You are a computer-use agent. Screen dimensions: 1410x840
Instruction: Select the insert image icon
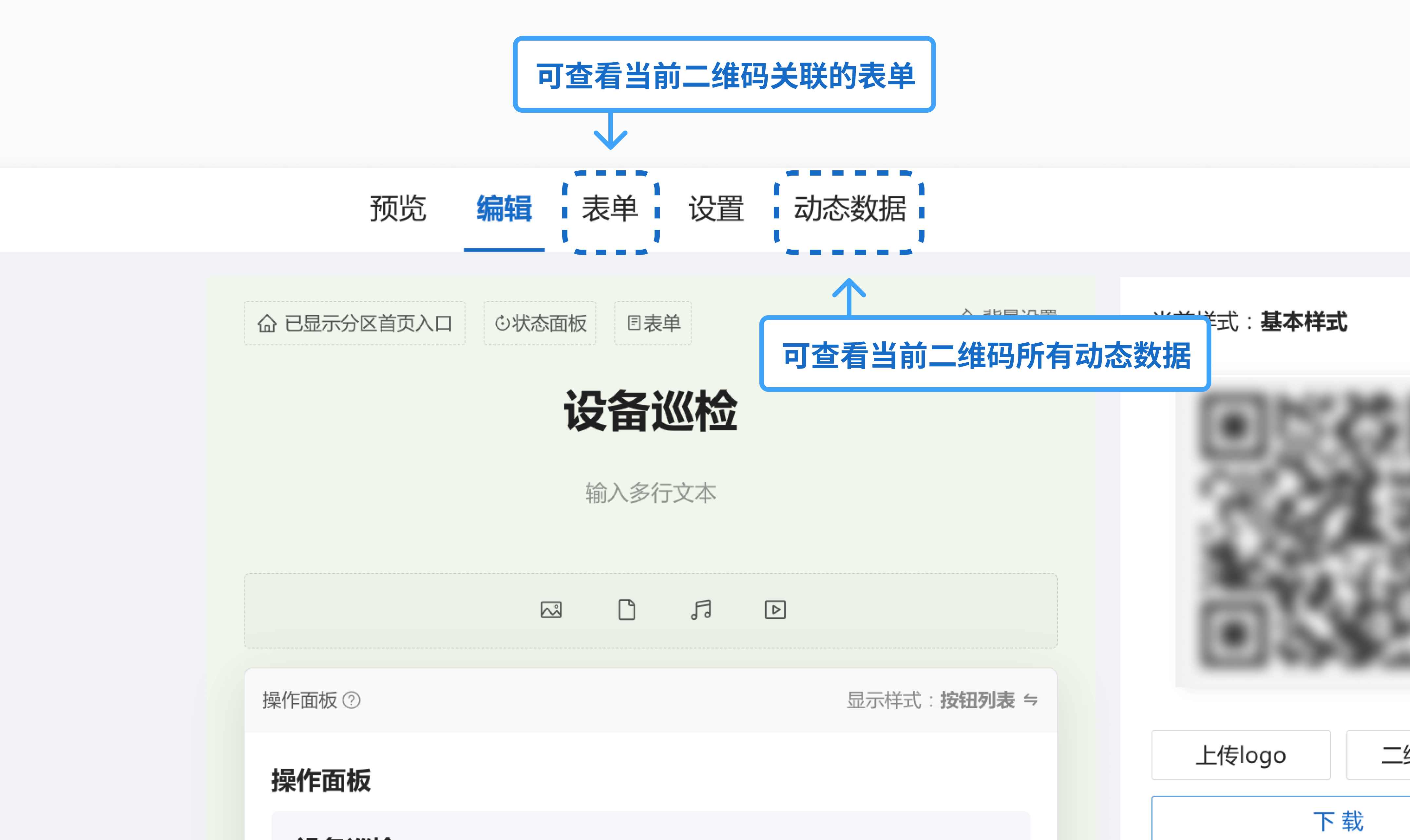552,610
